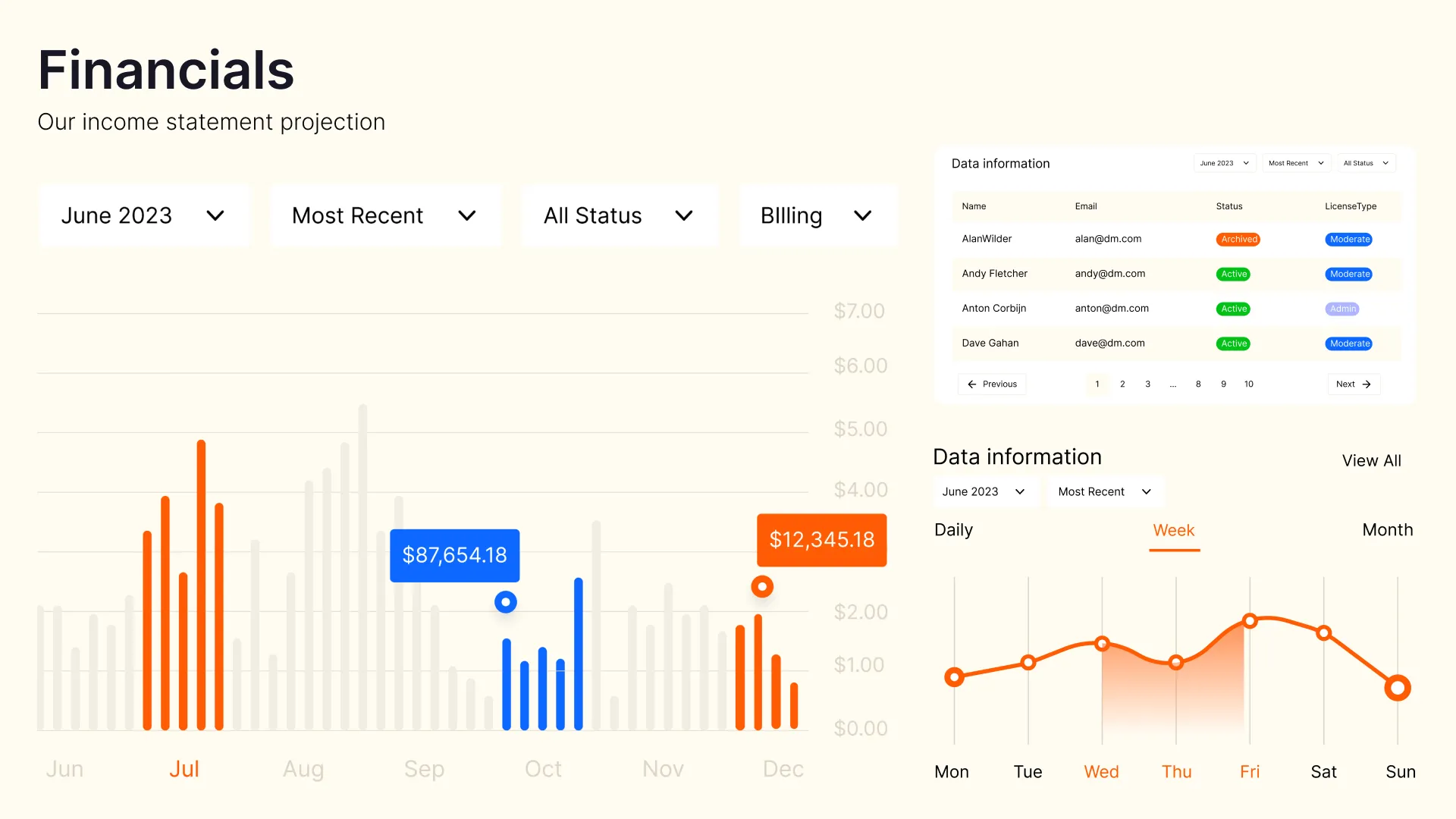Select the Jul month label on bar chart
This screenshot has width=1456, height=819.
point(184,770)
